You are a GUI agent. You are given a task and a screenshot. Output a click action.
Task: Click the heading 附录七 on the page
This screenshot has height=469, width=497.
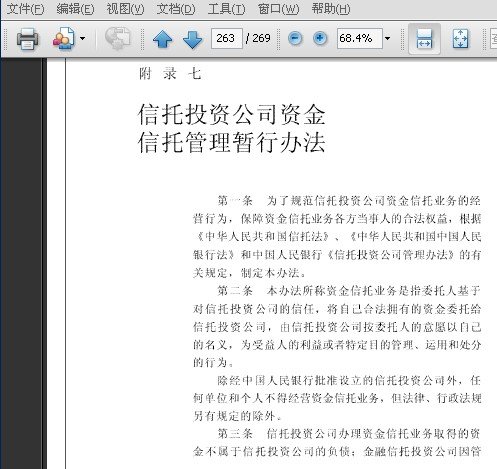pos(170,73)
